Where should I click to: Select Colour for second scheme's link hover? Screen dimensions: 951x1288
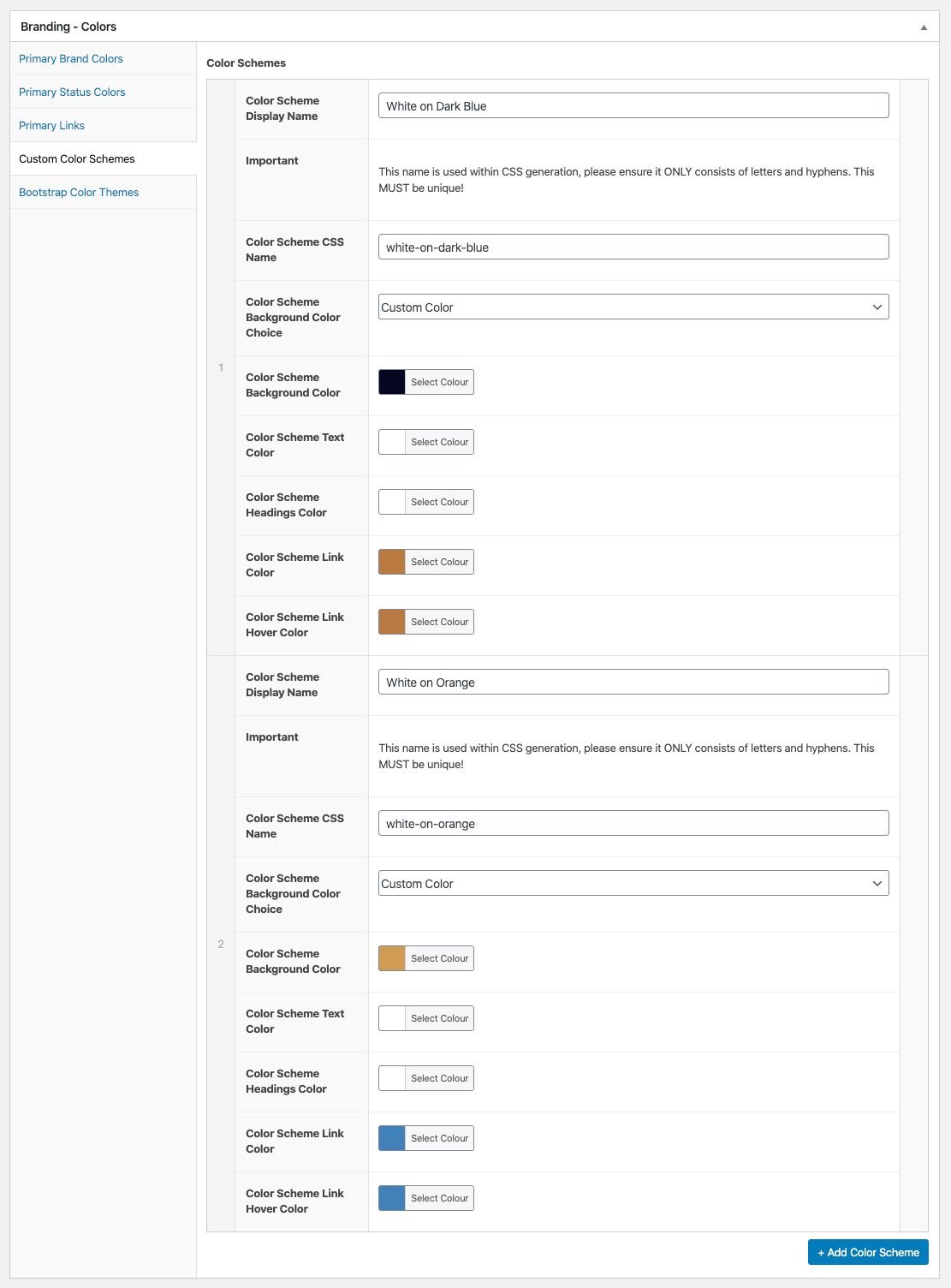pos(439,1199)
